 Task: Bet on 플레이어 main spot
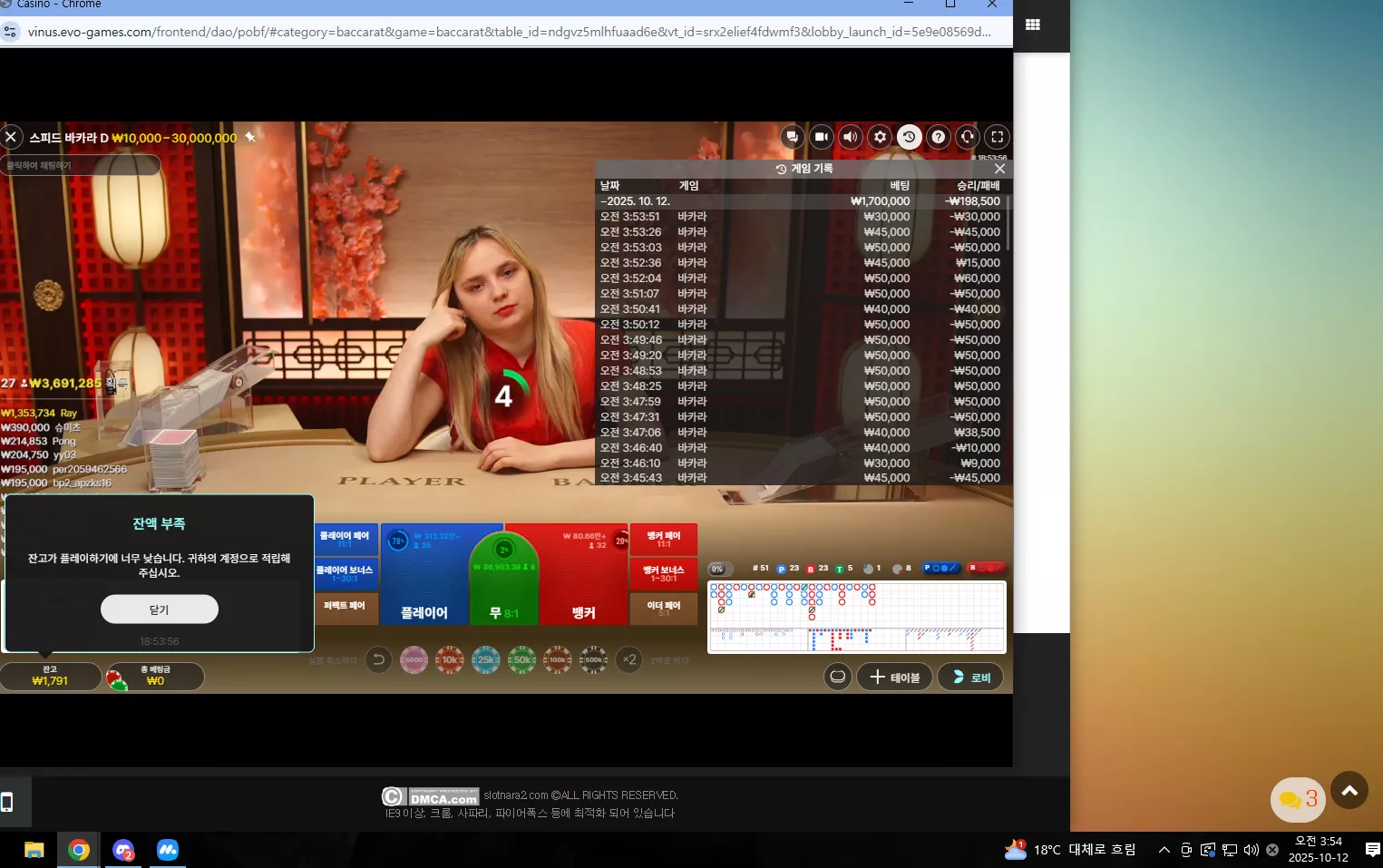(x=424, y=575)
